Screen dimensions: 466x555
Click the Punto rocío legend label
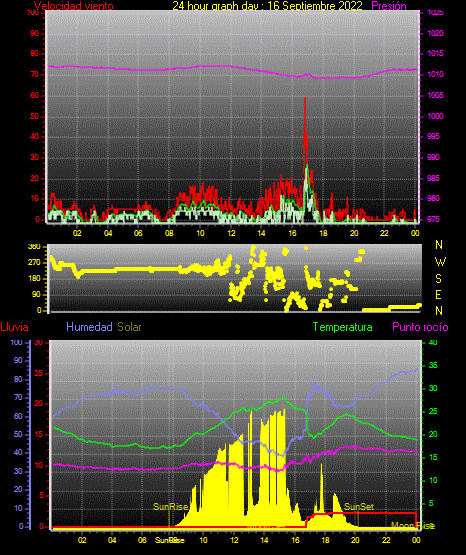(420, 327)
